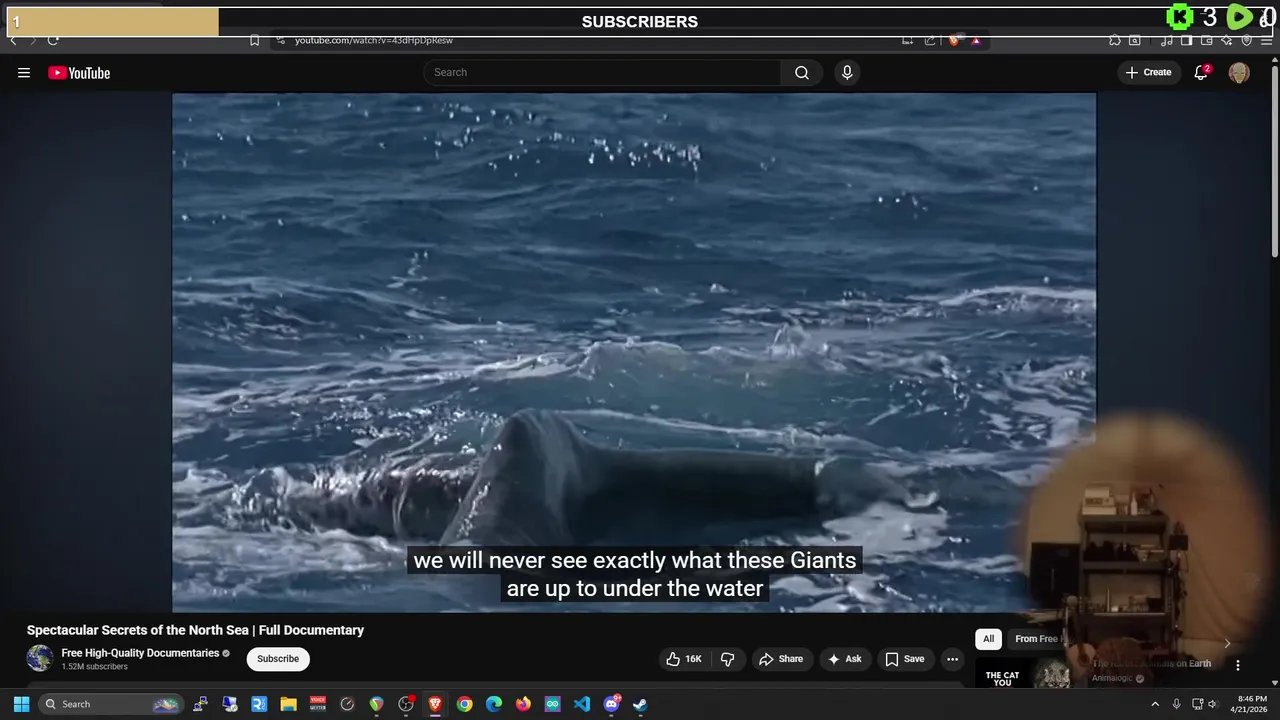Switch to Brave in the taskbar
This screenshot has height=720, width=1280.
(x=435, y=704)
